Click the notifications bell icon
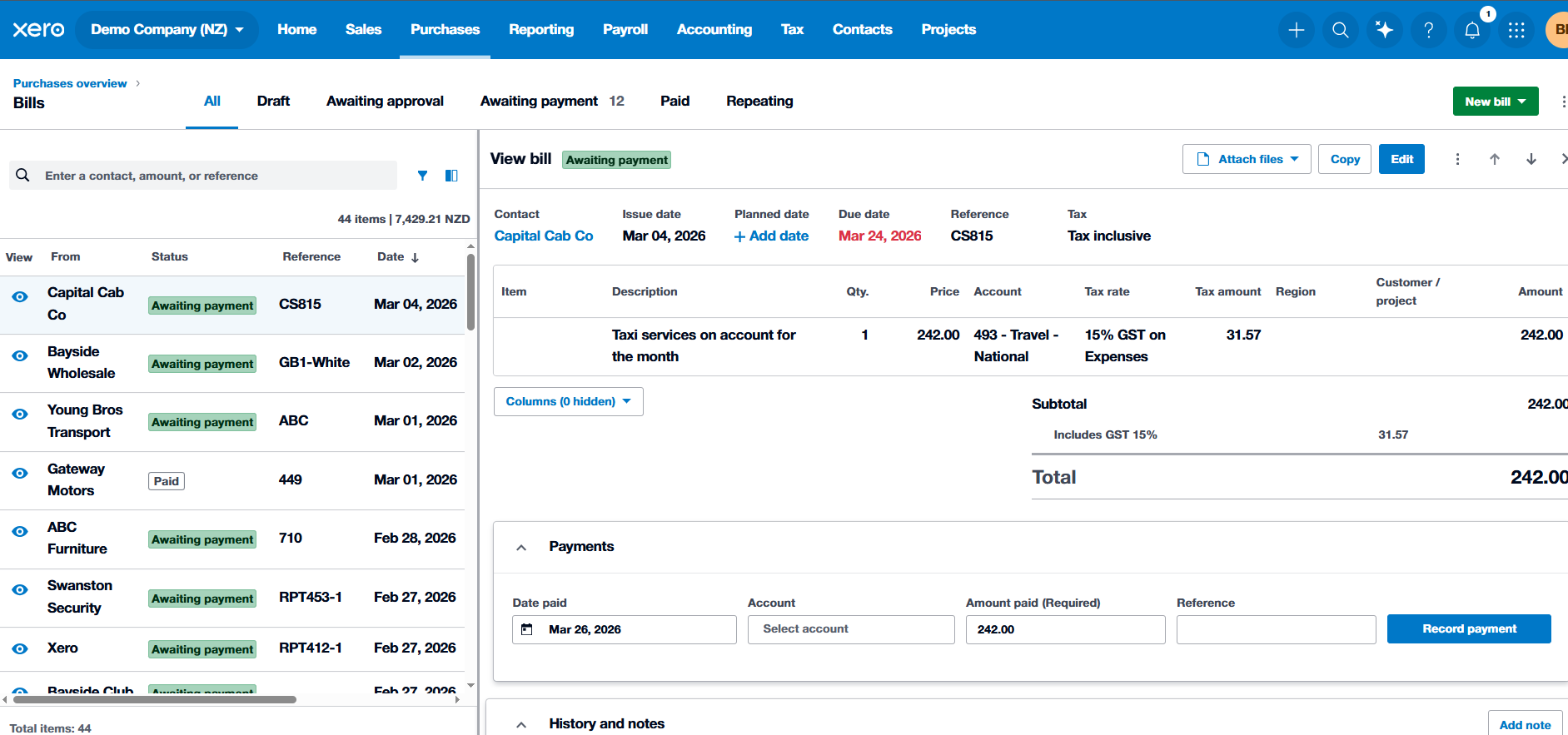The image size is (1568, 735). [1471, 30]
